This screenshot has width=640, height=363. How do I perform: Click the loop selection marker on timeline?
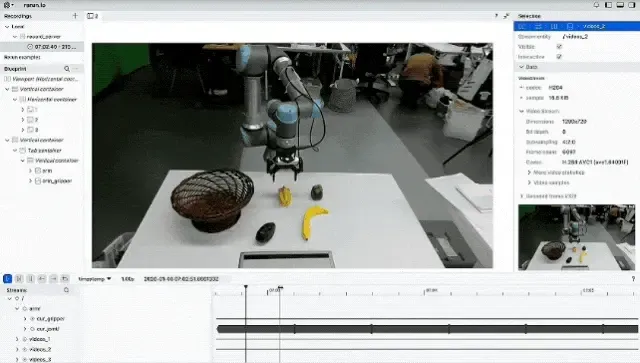click(280, 288)
